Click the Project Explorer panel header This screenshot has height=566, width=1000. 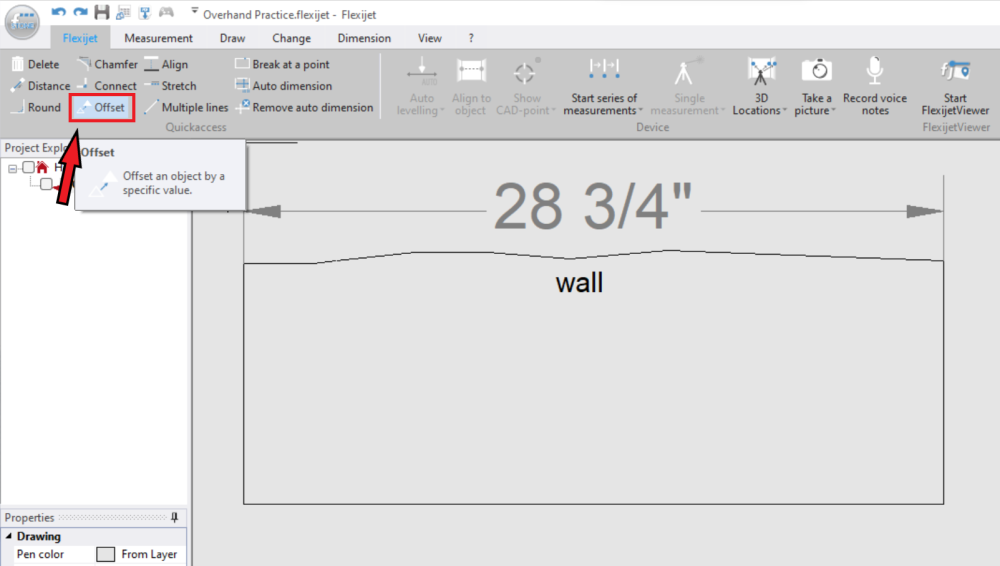pyautogui.click(x=36, y=148)
